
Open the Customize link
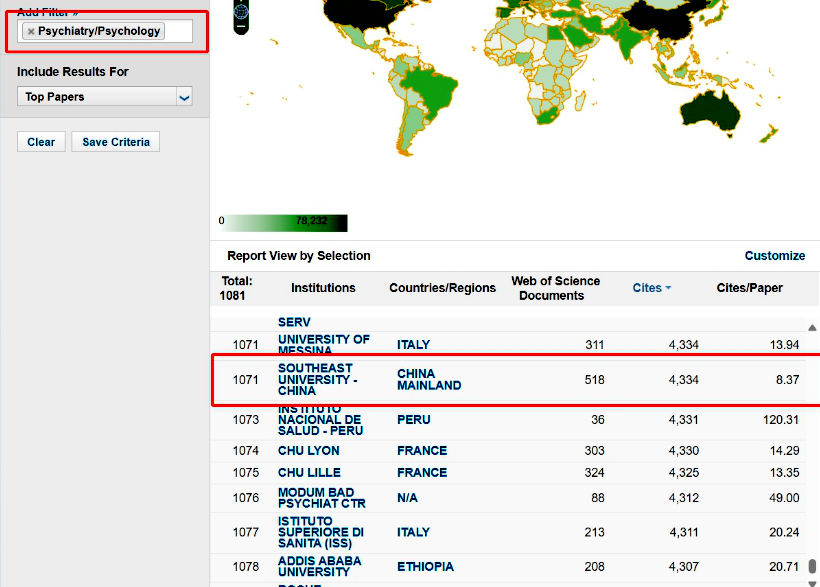(775, 256)
